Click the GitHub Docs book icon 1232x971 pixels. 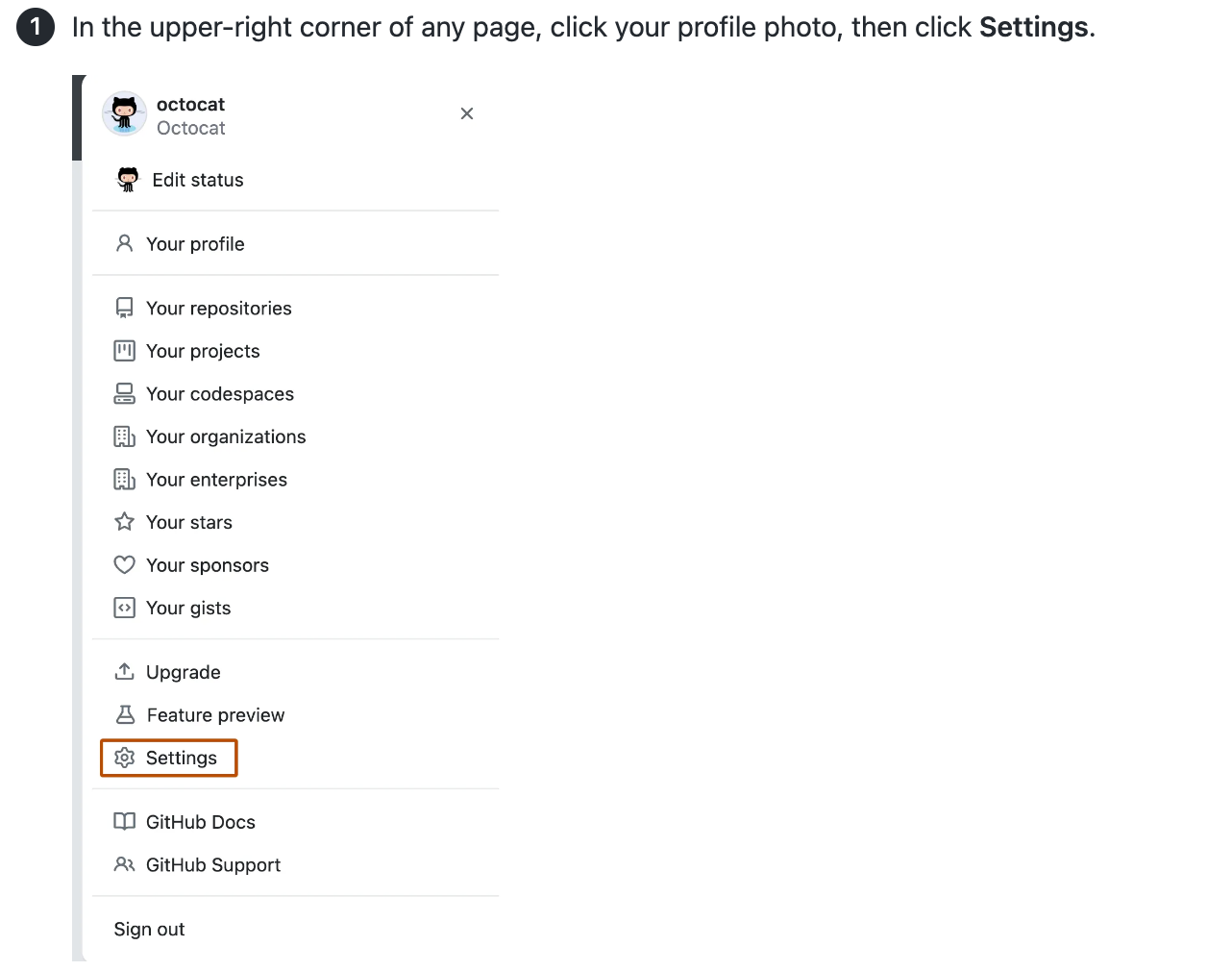pos(125,822)
